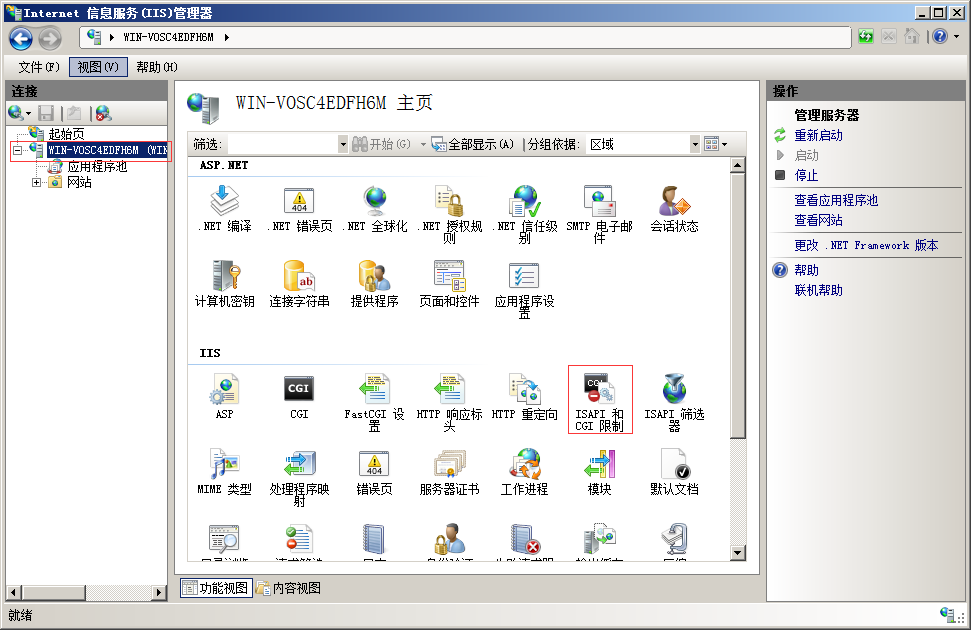The width and height of the screenshot is (972, 631).
Task: Open the 默认文档 icon
Action: [674, 465]
